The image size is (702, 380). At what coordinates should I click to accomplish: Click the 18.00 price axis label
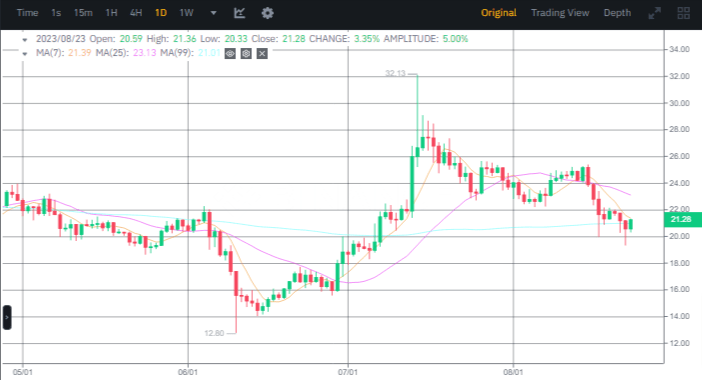click(679, 263)
